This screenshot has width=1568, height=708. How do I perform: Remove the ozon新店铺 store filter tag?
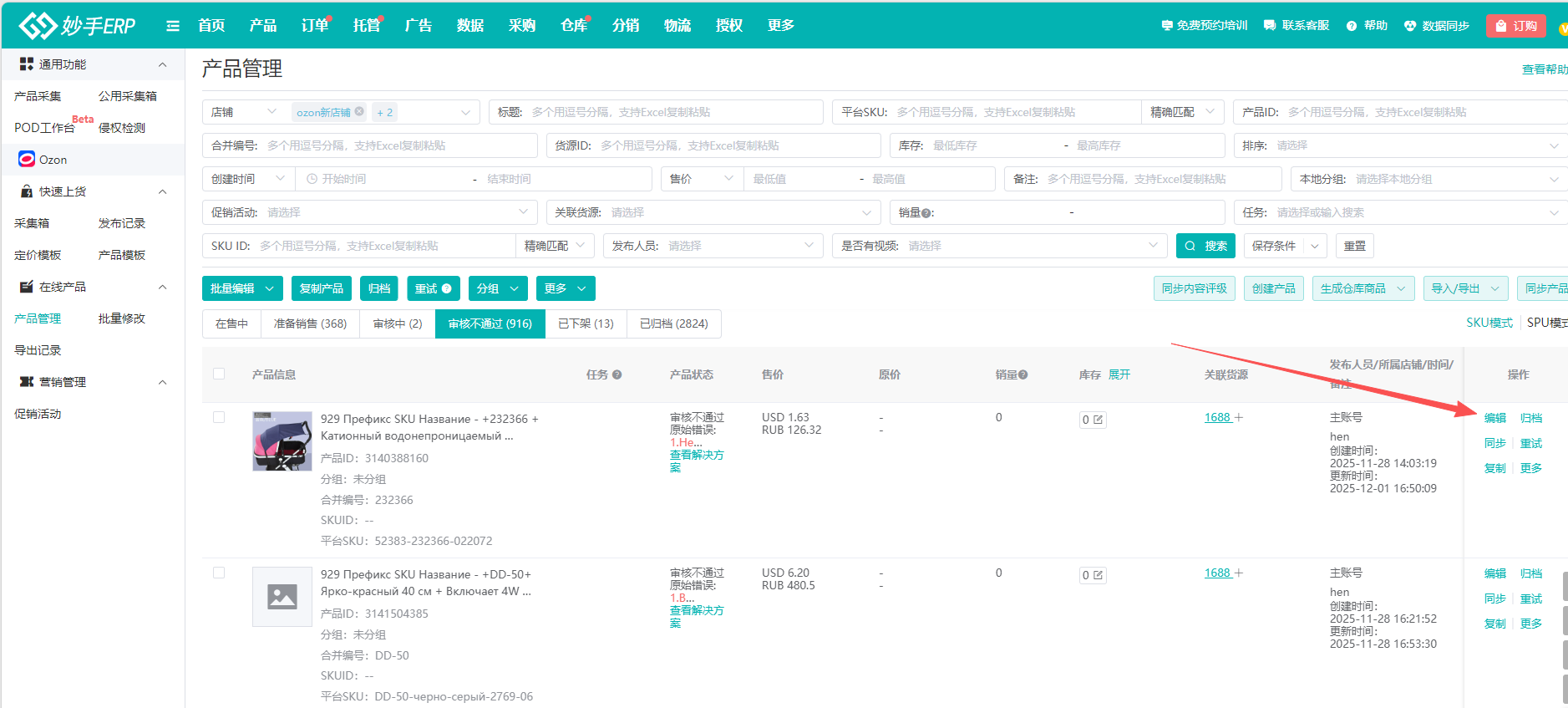point(359,111)
